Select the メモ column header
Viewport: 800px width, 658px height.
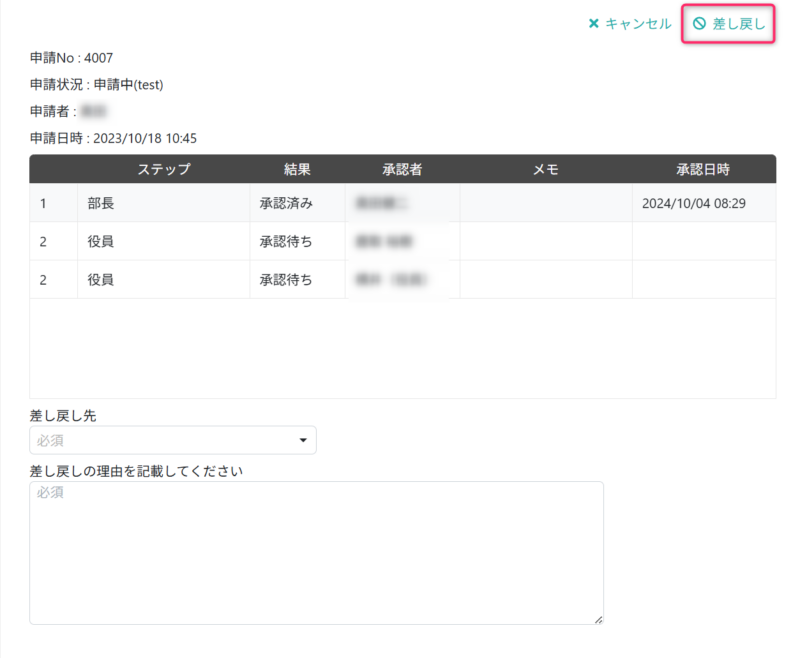coord(545,169)
